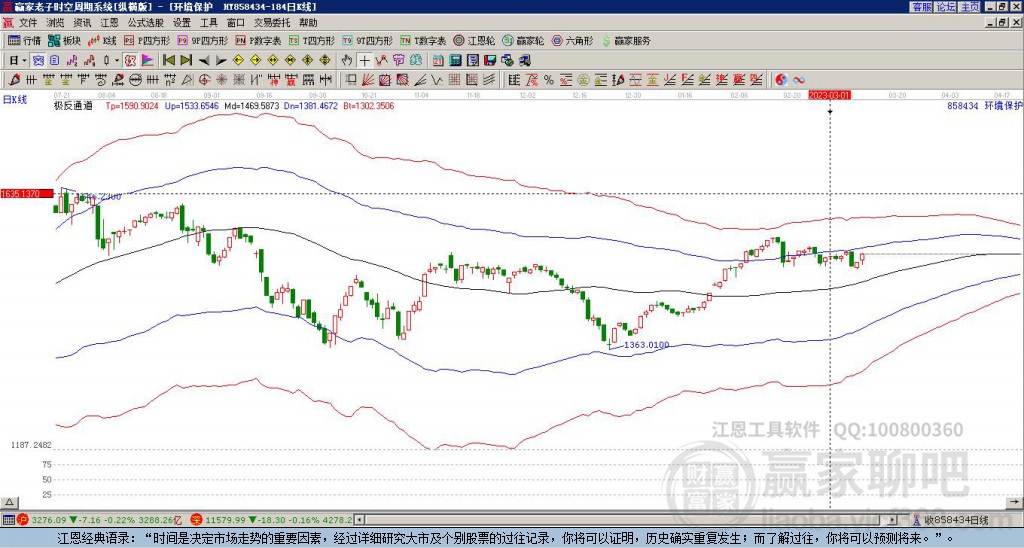This screenshot has width=1024, height=548.
Task: Expand the candlestick style dropdown arrow
Action: coord(117,61)
